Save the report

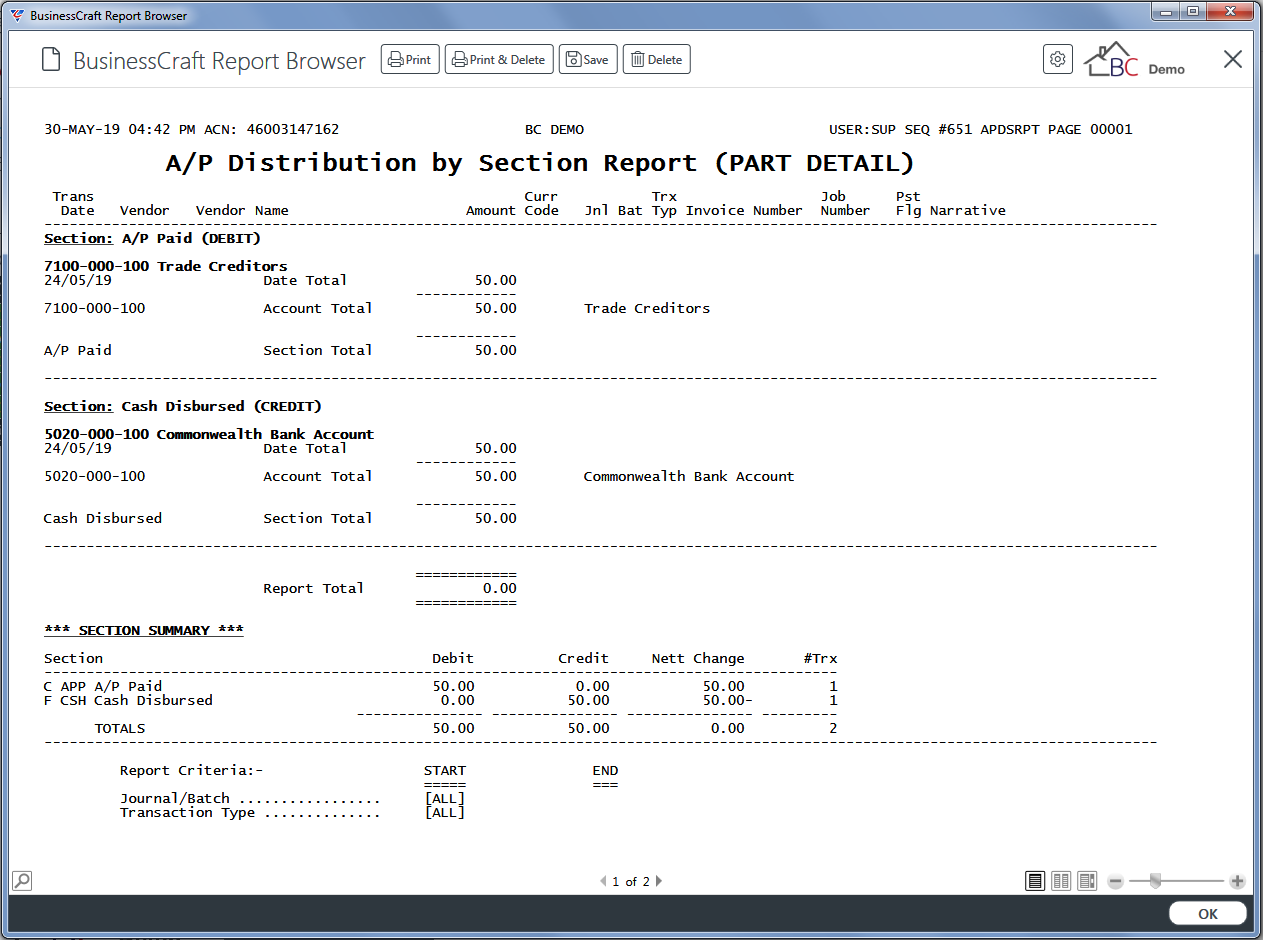point(588,60)
